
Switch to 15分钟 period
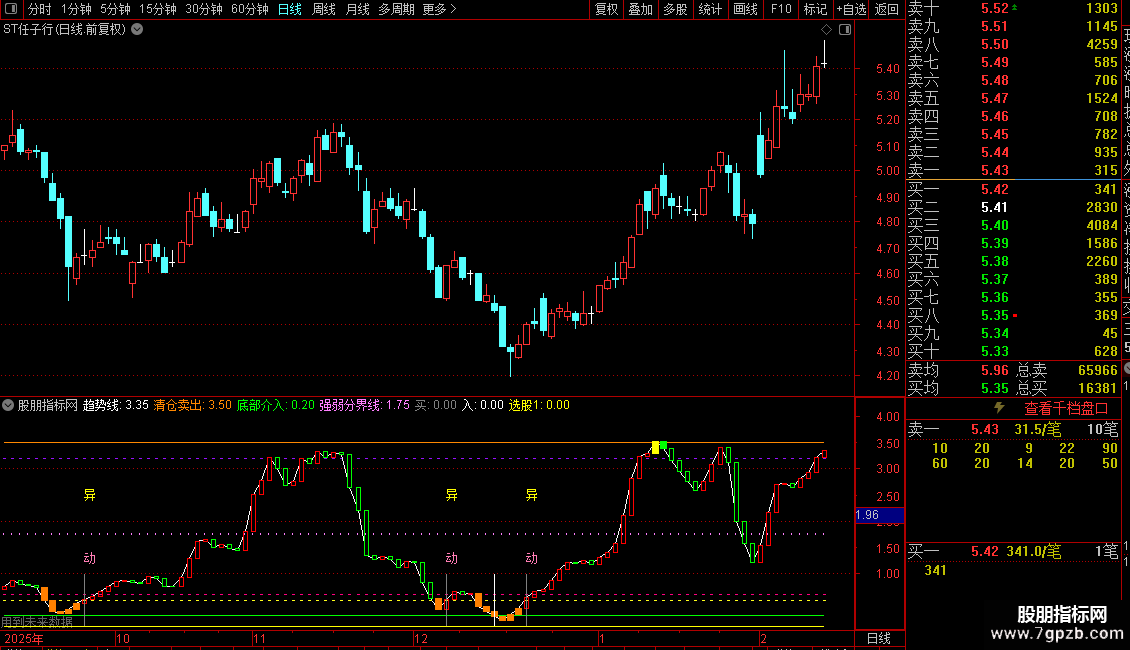click(x=158, y=9)
